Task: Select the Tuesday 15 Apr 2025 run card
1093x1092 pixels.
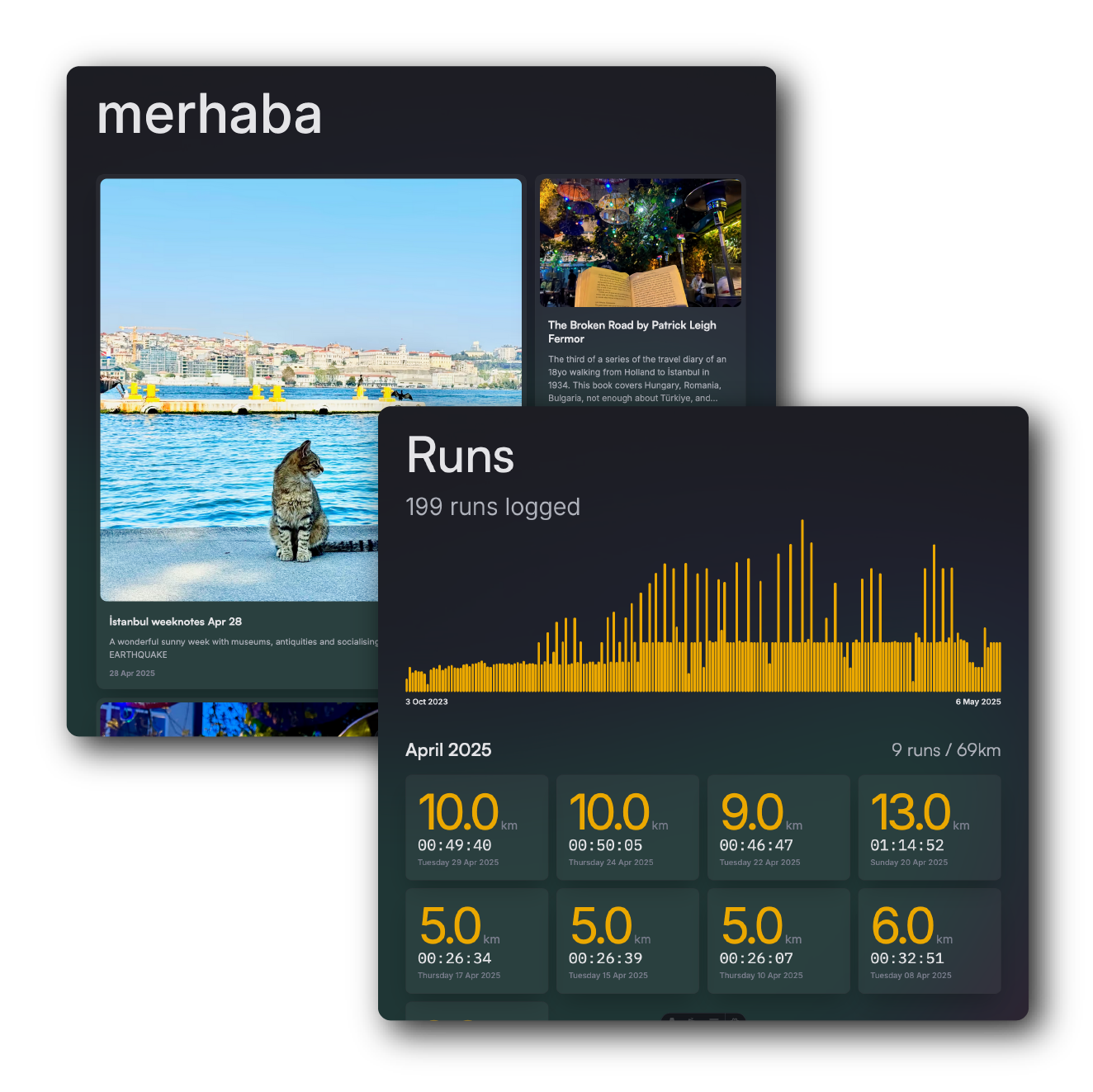Action: pos(627,941)
